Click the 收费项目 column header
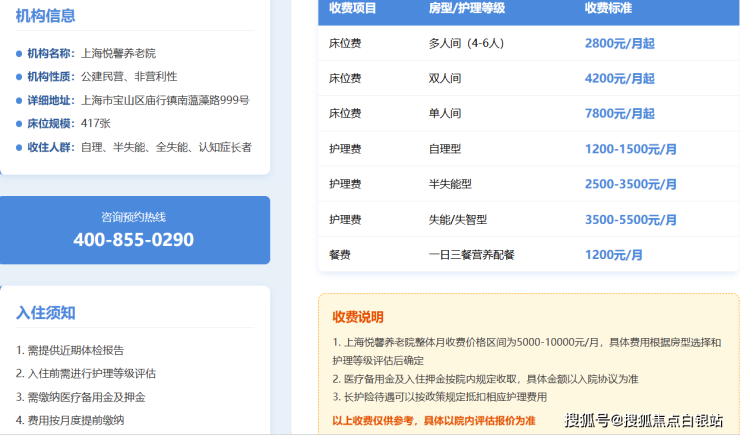Screen dimensions: 740x436 [353, 8]
